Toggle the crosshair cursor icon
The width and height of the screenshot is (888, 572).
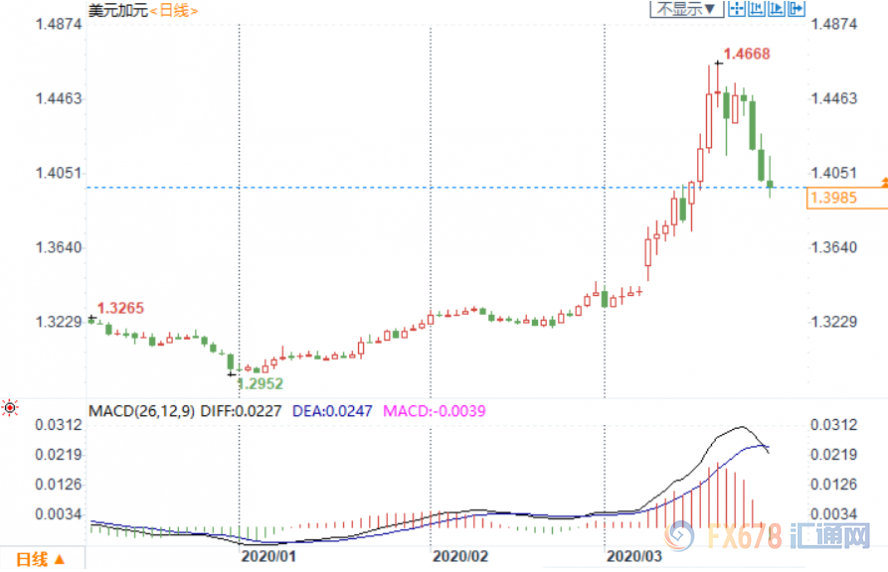tap(737, 8)
